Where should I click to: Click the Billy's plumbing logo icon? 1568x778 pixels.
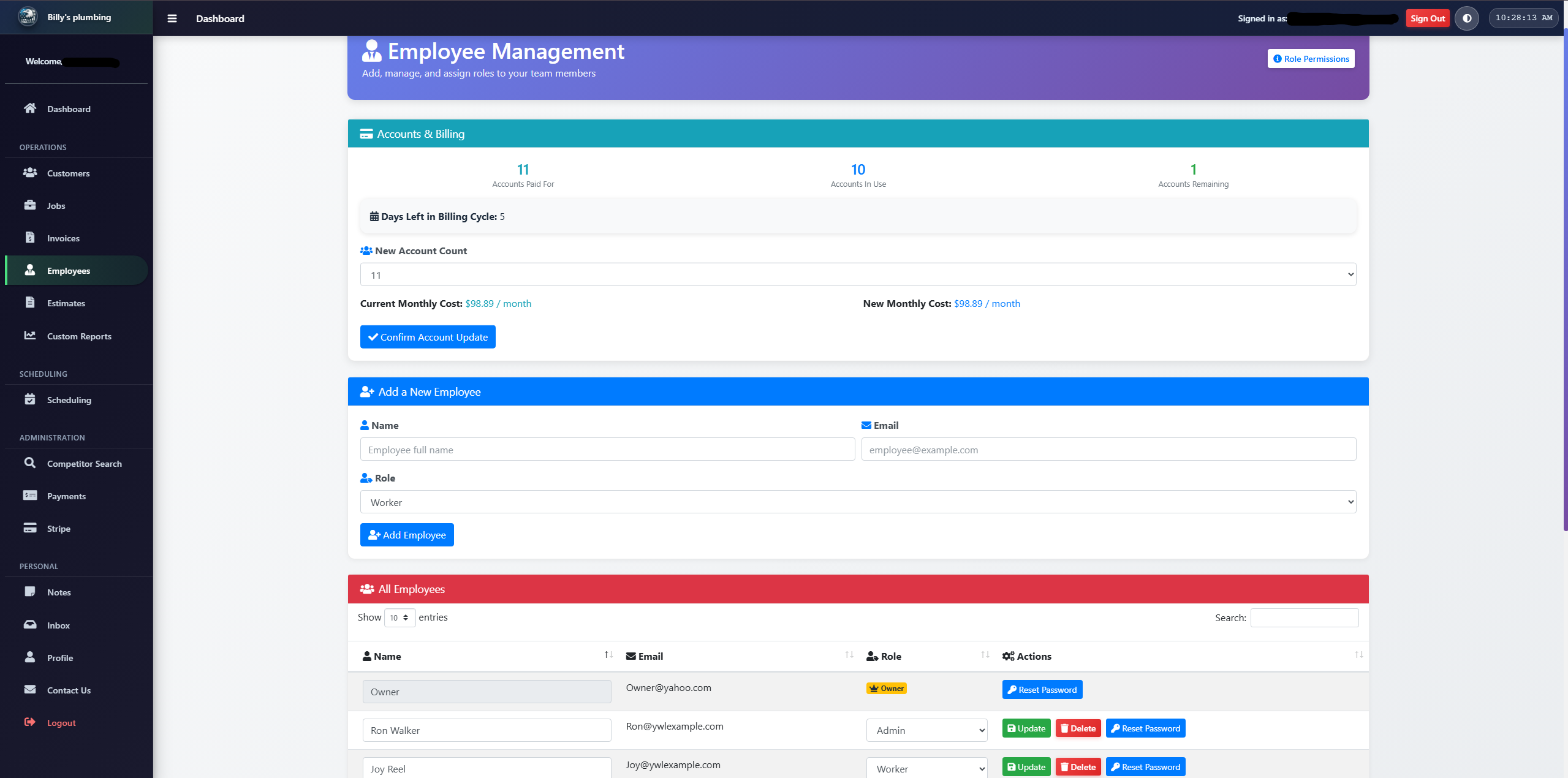click(28, 17)
